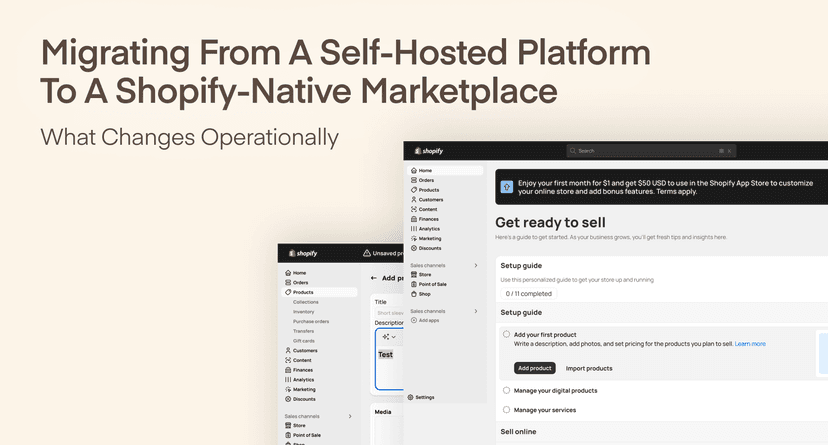This screenshot has width=828, height=445.
Task: Click the blue upload icon in the promo banner
Action: click(x=507, y=187)
